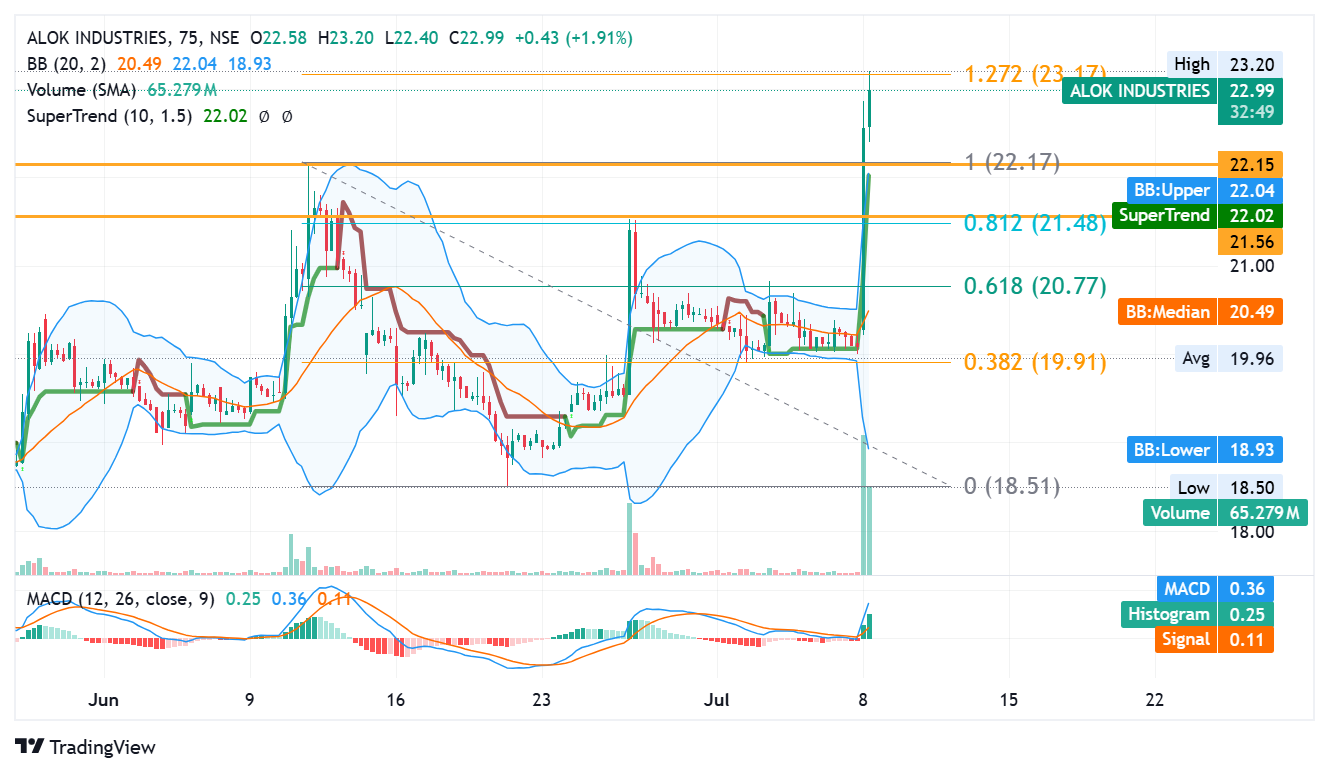Viewport: 1329px width, 773px height.
Task: Select the BB:Upper price axis label
Action: (1171, 190)
